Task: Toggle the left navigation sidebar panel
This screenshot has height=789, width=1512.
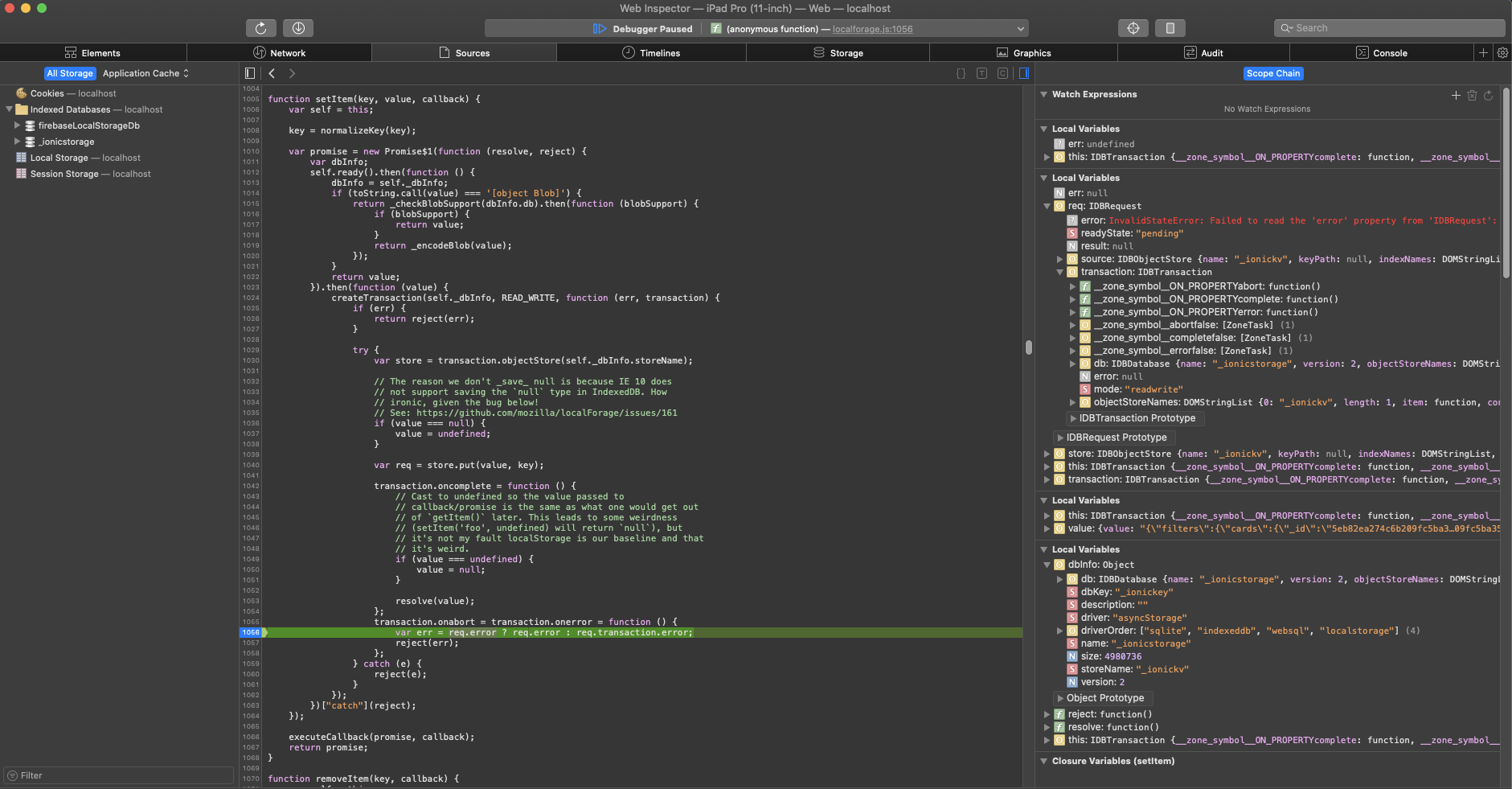Action: (x=250, y=72)
